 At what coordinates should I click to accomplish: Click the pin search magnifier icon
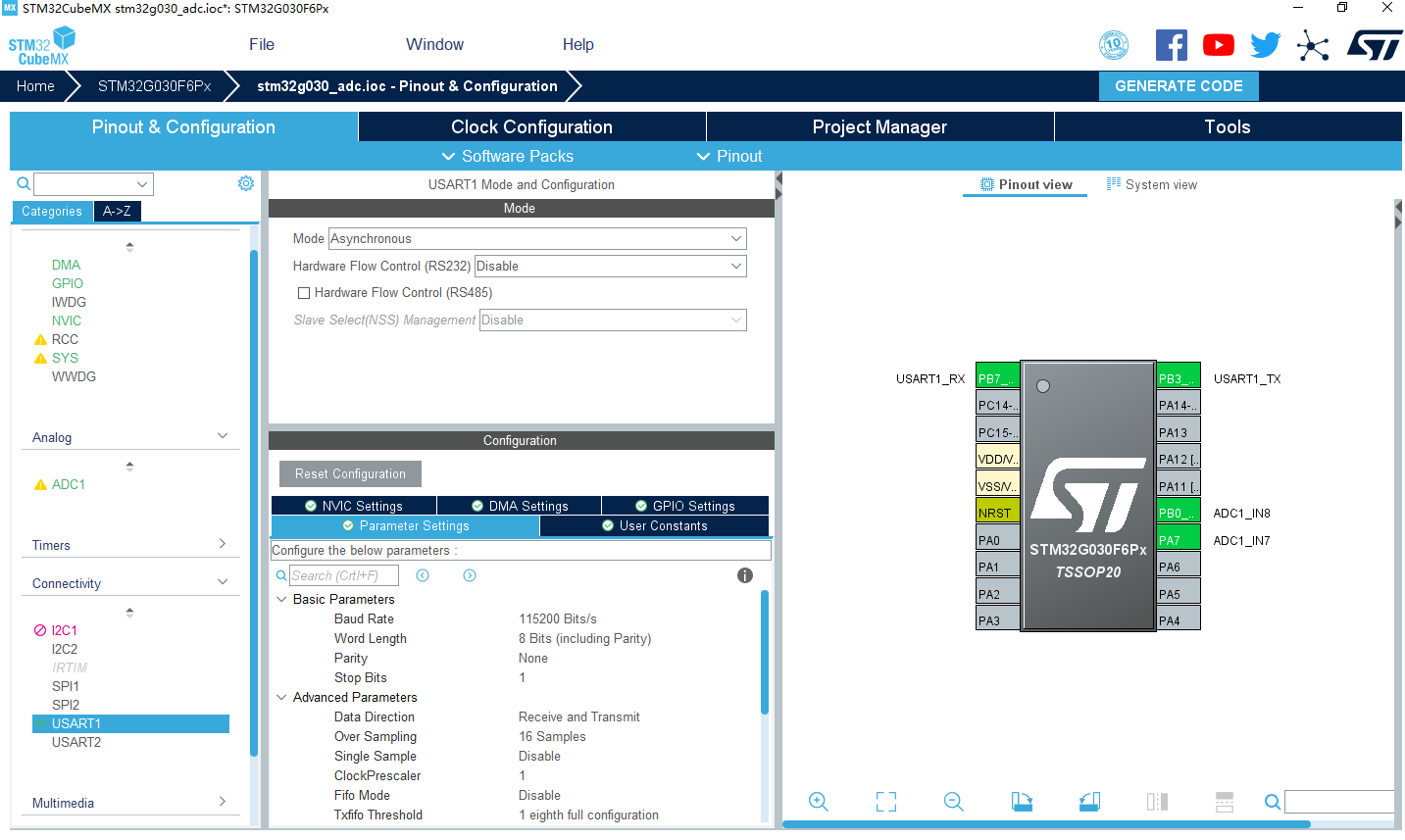(1273, 802)
